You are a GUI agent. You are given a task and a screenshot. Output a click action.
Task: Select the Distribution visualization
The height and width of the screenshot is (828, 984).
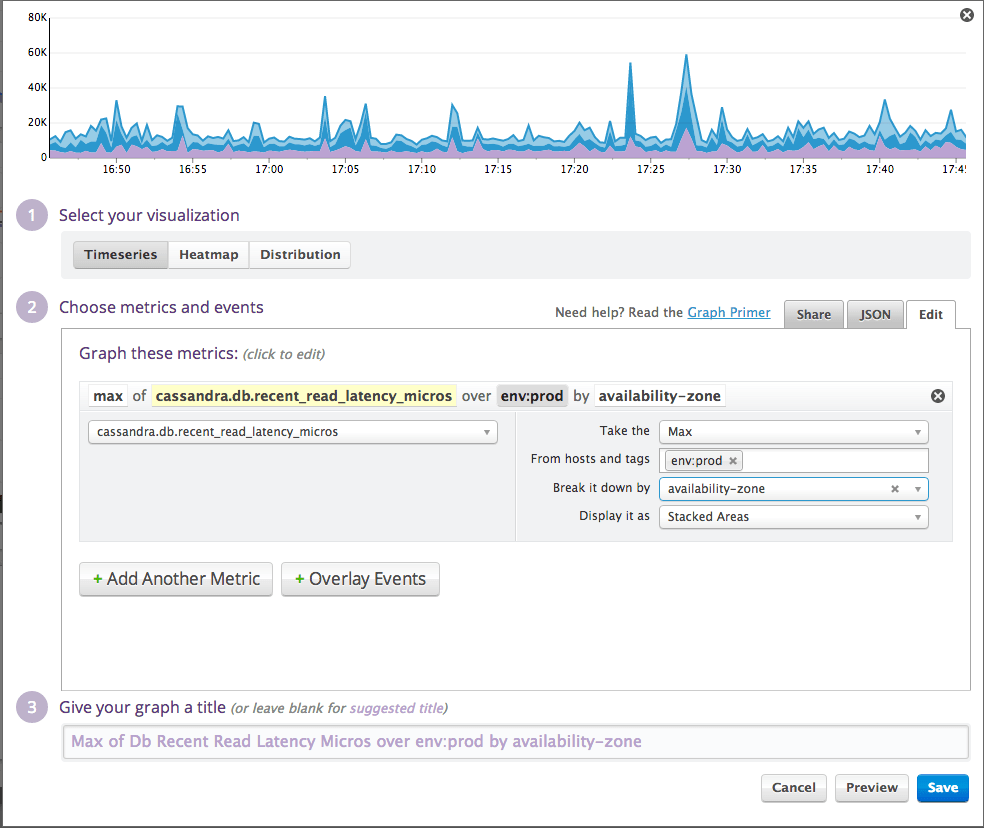point(299,254)
